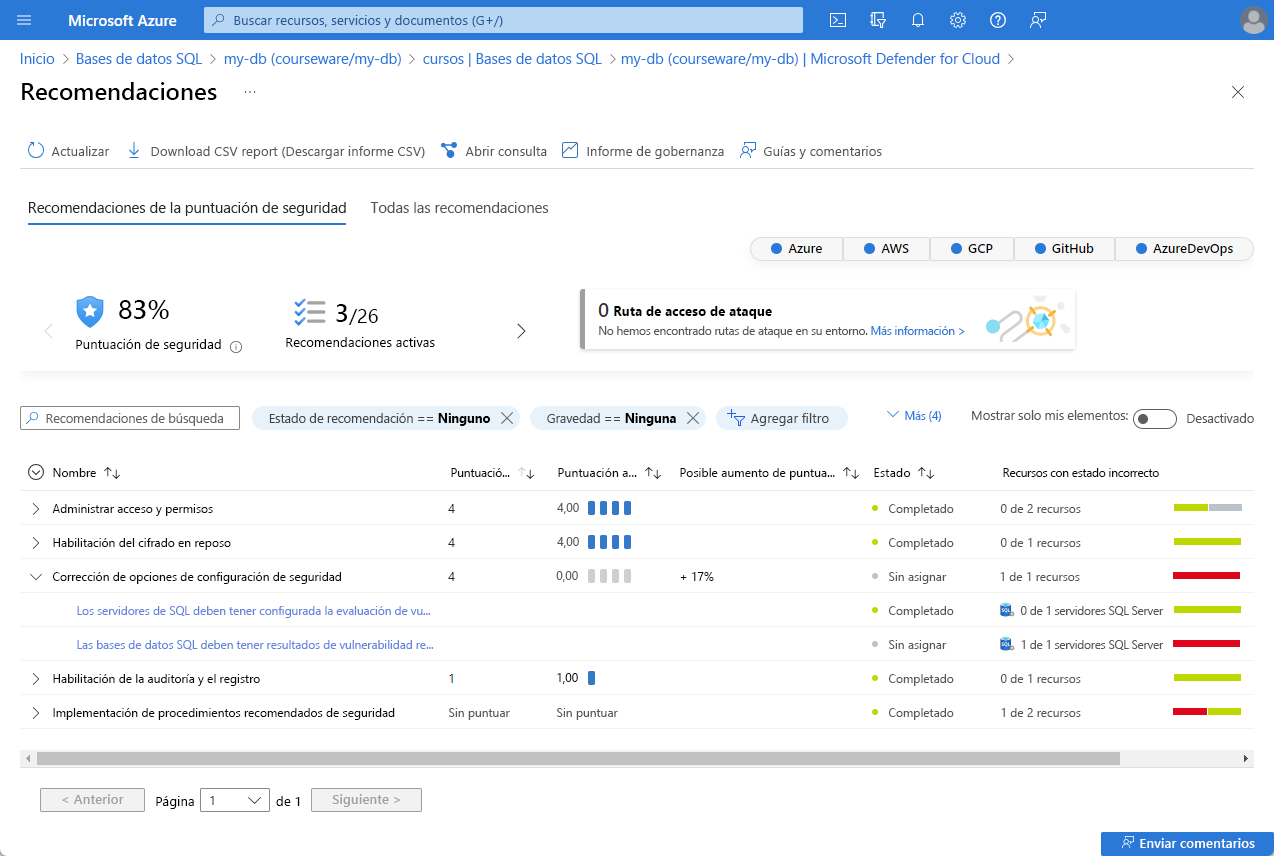Focus Recomendaciones de búsqueda field
Viewport: 1274px width, 856px height.
(x=130, y=418)
